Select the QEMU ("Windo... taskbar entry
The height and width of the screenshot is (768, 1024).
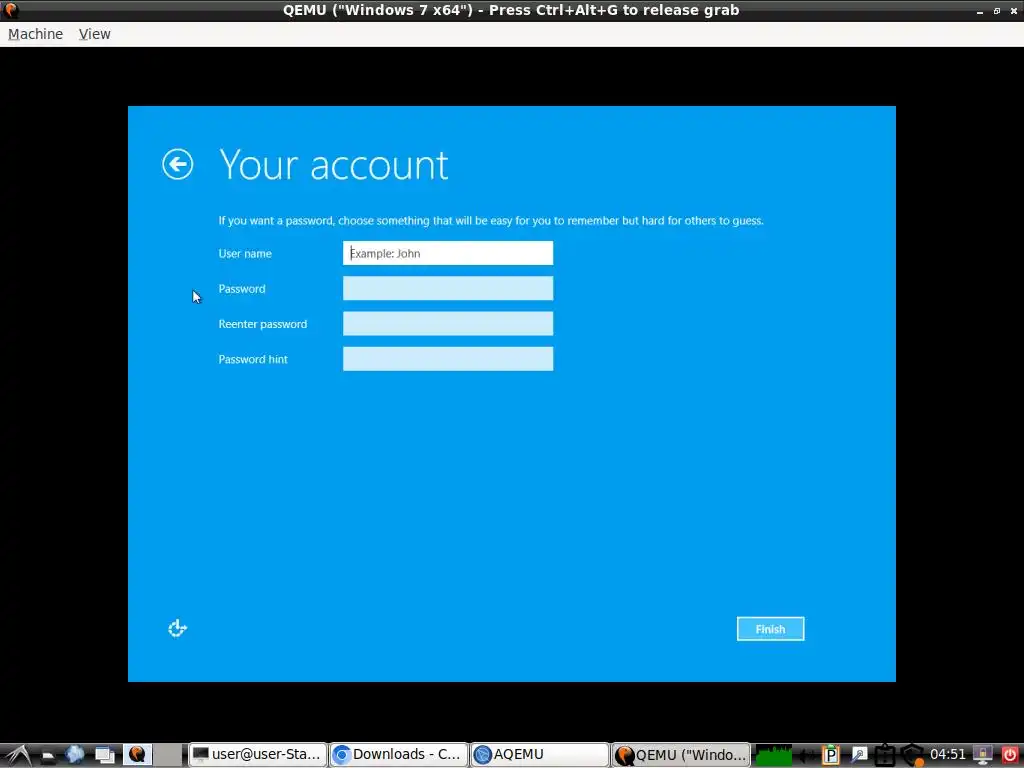[681, 755]
